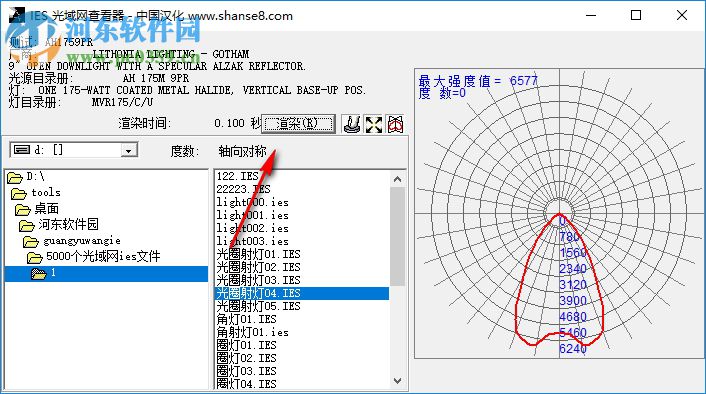Image resolution: width=706 pixels, height=394 pixels.
Task: Click the 0.100 秒 render time value
Action: coord(237,123)
